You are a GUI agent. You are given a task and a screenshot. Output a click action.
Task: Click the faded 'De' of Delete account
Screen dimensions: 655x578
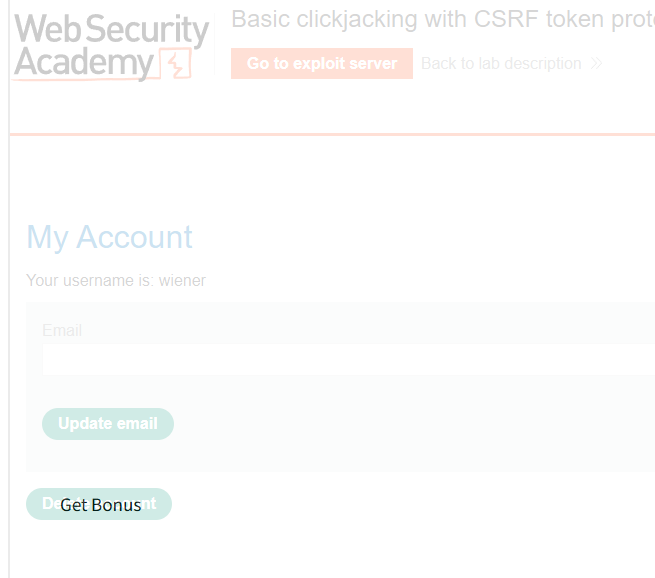51,504
